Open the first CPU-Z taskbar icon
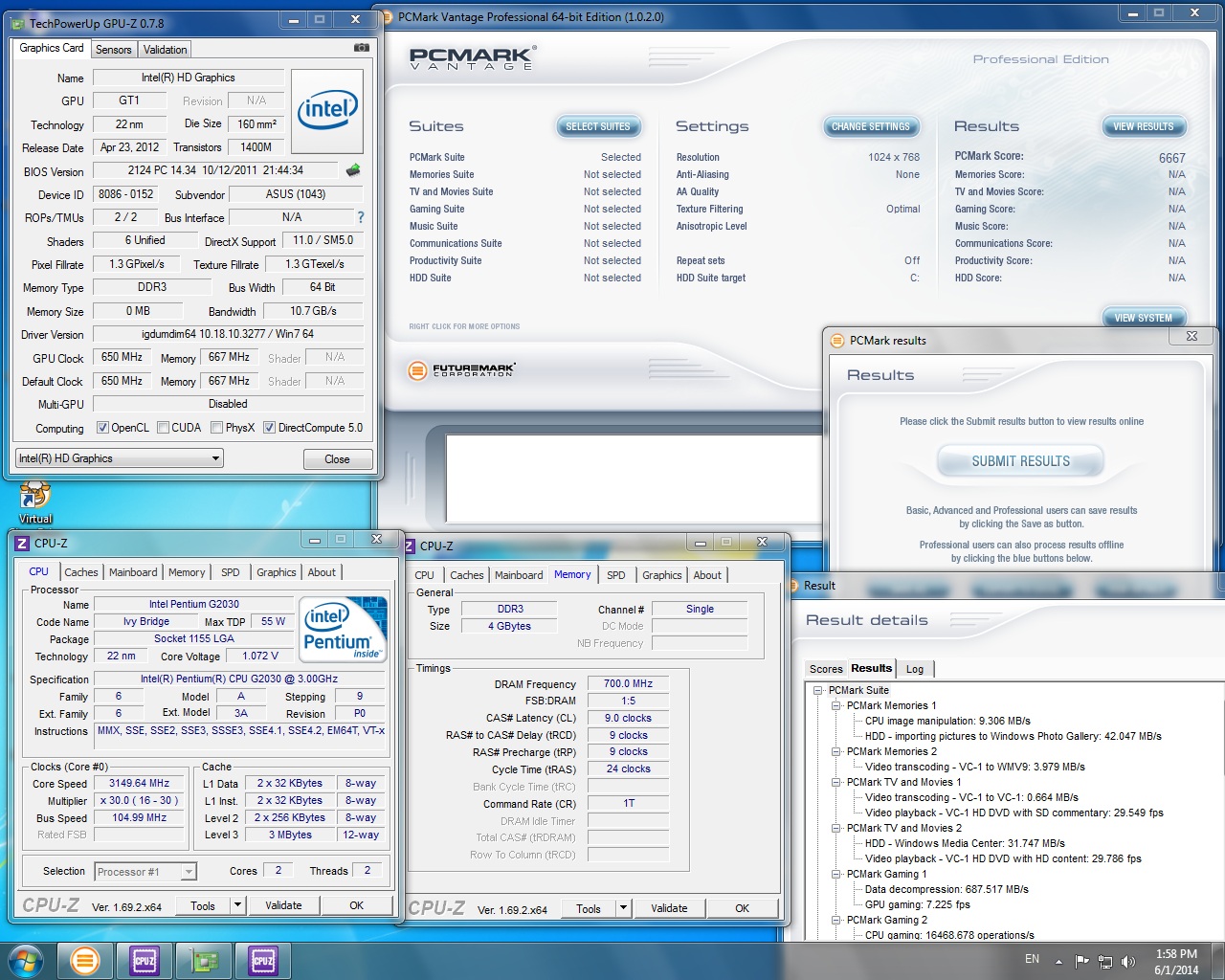The width and height of the screenshot is (1225, 980). tap(145, 960)
